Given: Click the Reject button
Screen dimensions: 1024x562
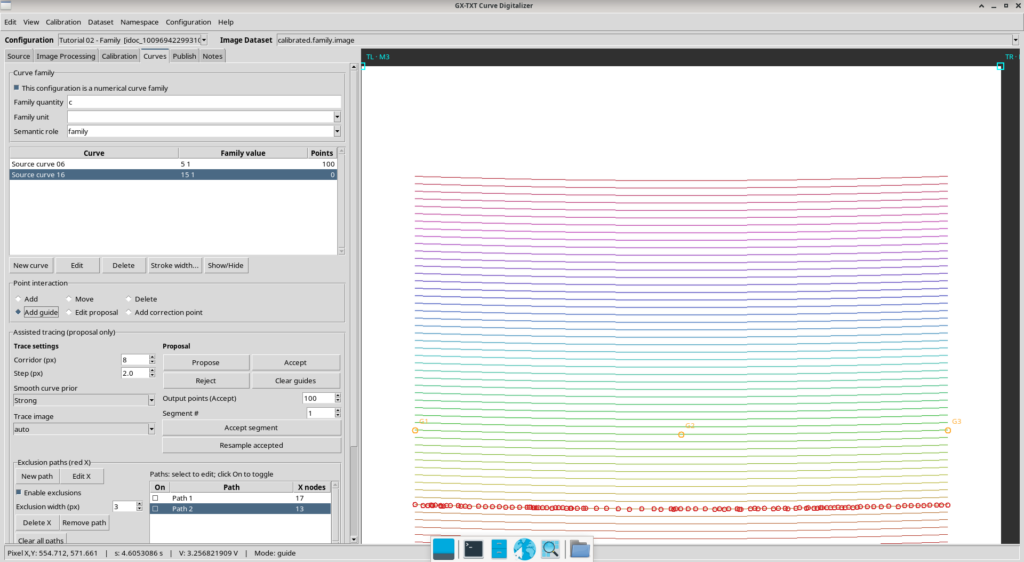Looking at the screenshot, I should coord(206,381).
